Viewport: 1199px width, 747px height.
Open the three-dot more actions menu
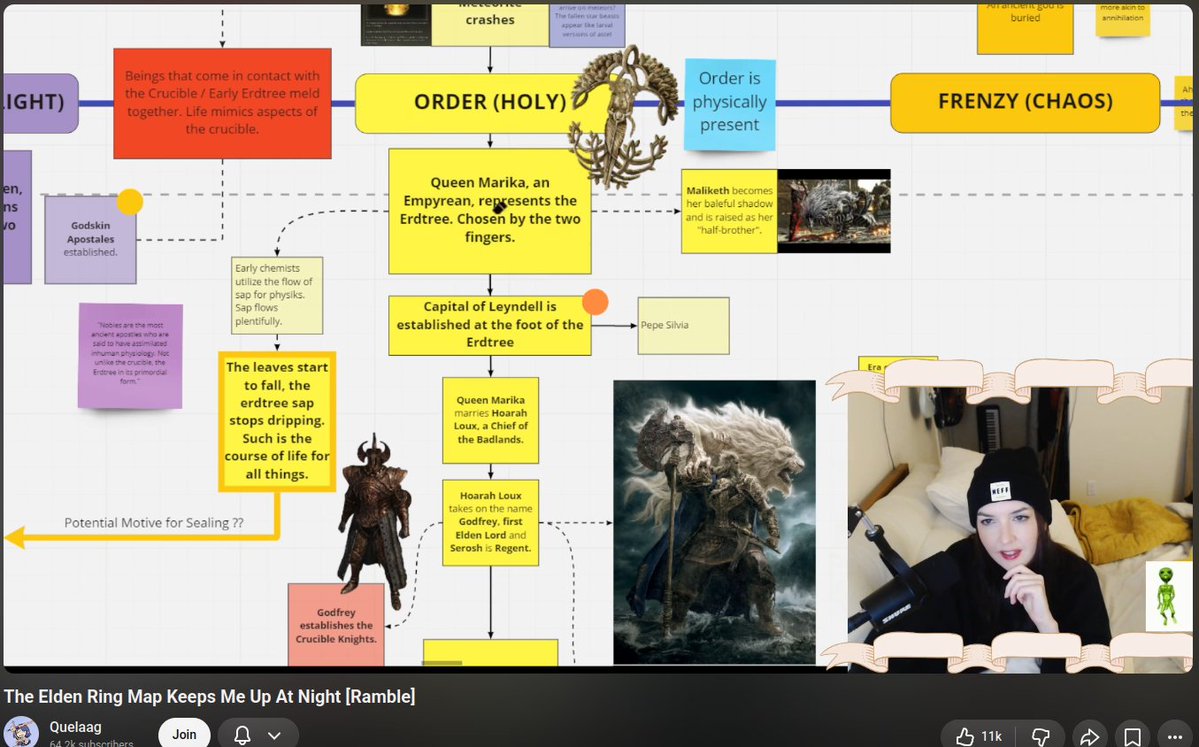point(1175,736)
